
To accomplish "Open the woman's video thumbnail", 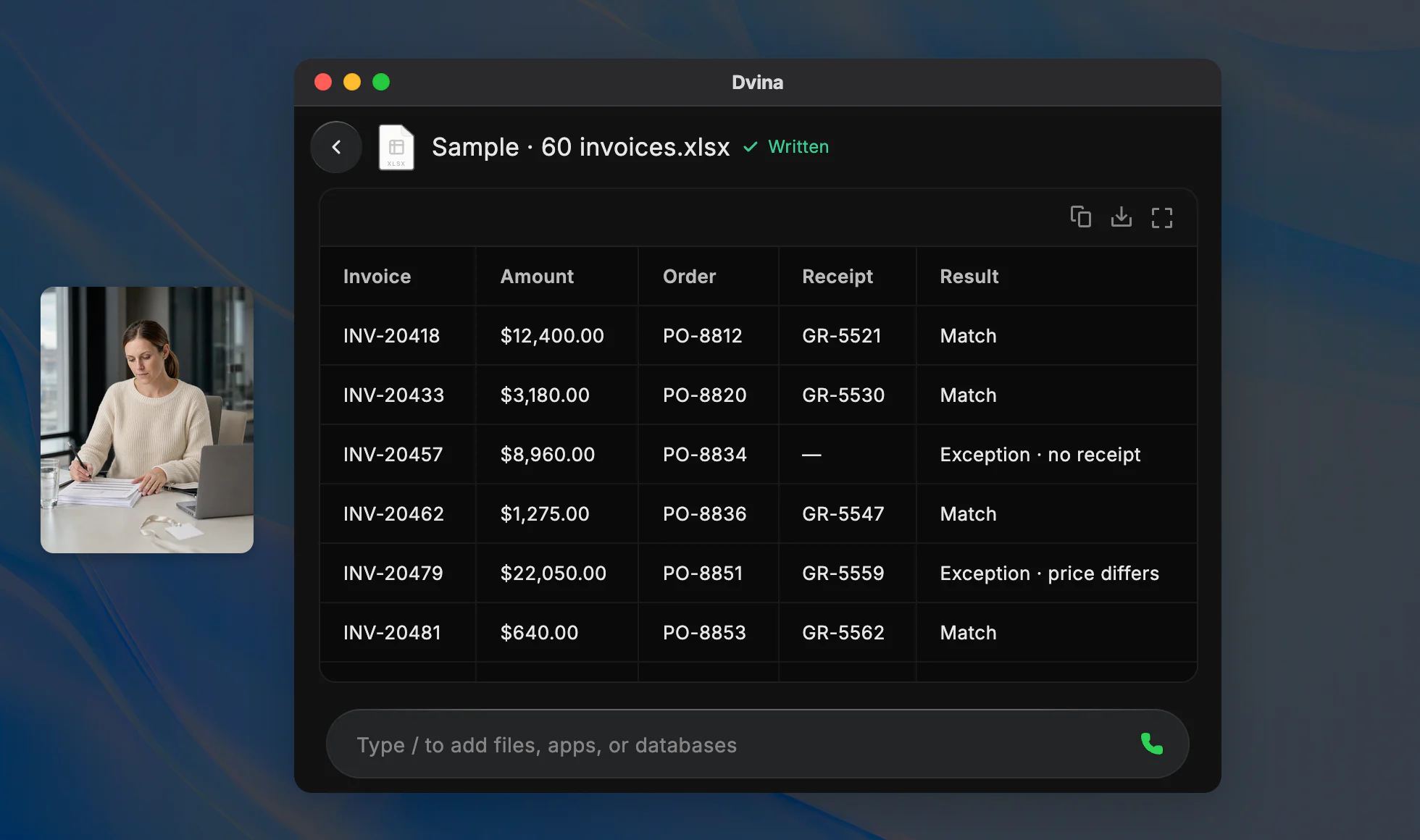I will tap(147, 420).
